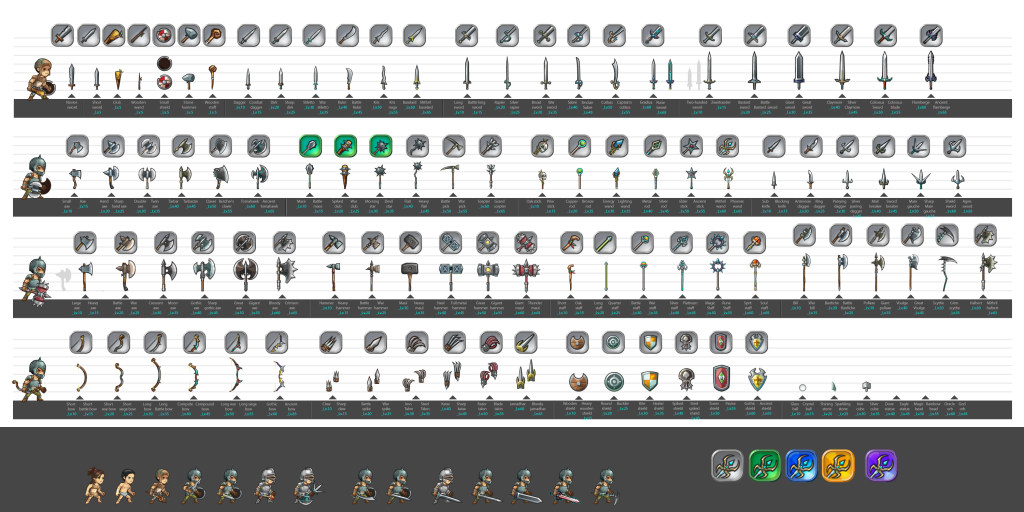The height and width of the screenshot is (512, 1024).
Task: Click the Battle pick icon
Action: tap(453, 146)
